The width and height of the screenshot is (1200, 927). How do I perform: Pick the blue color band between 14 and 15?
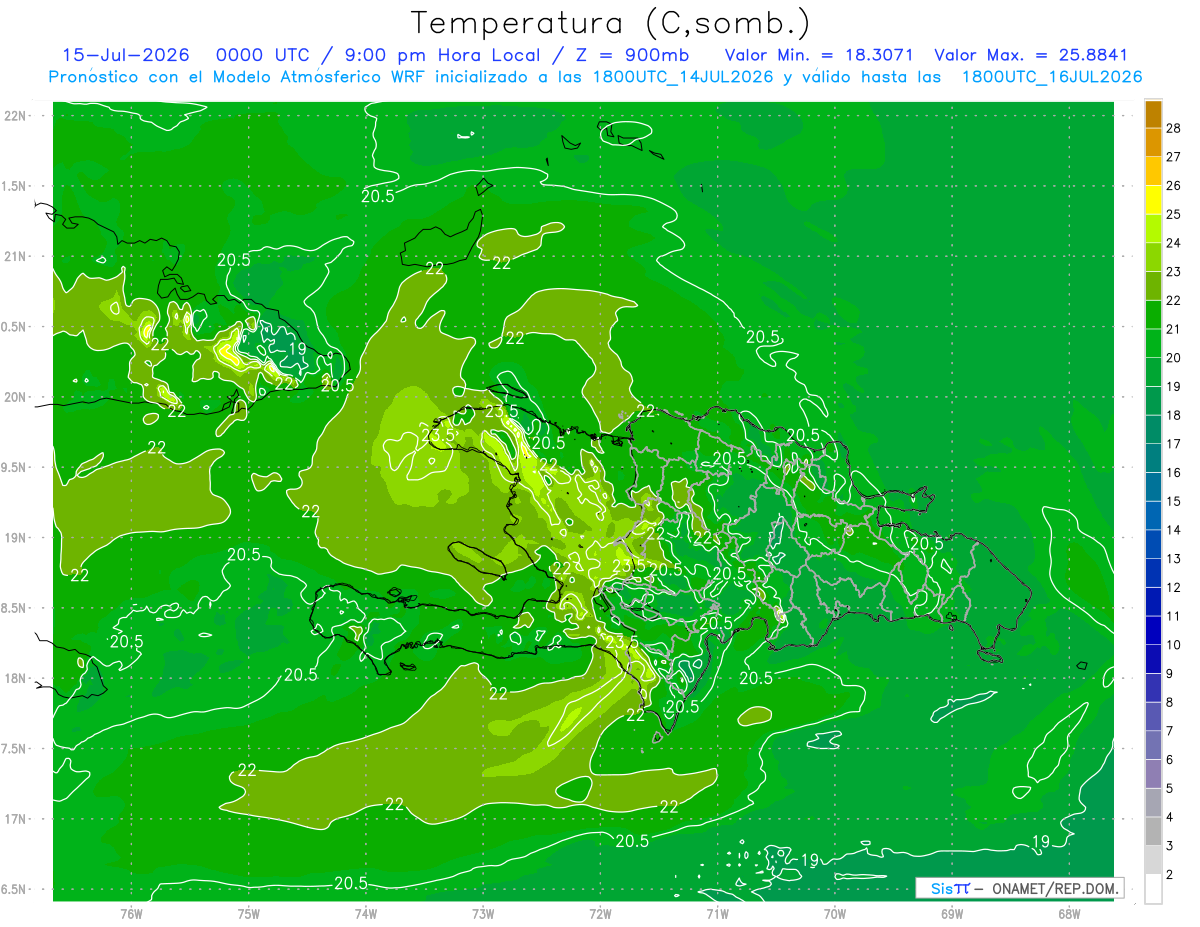pyautogui.click(x=1153, y=516)
